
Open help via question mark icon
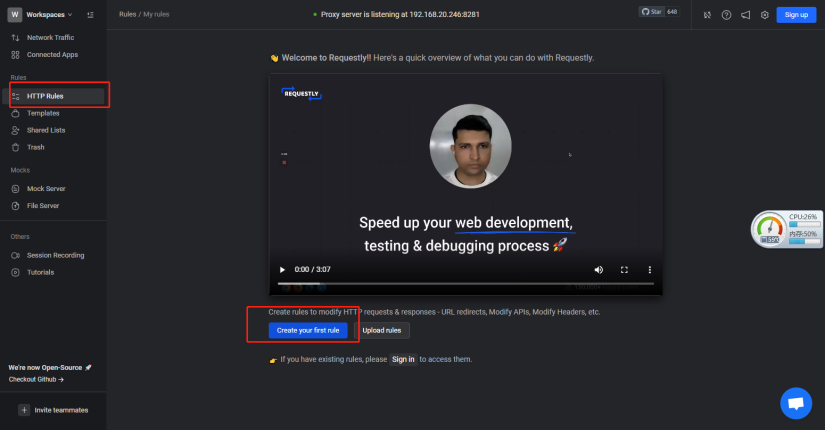tap(726, 15)
